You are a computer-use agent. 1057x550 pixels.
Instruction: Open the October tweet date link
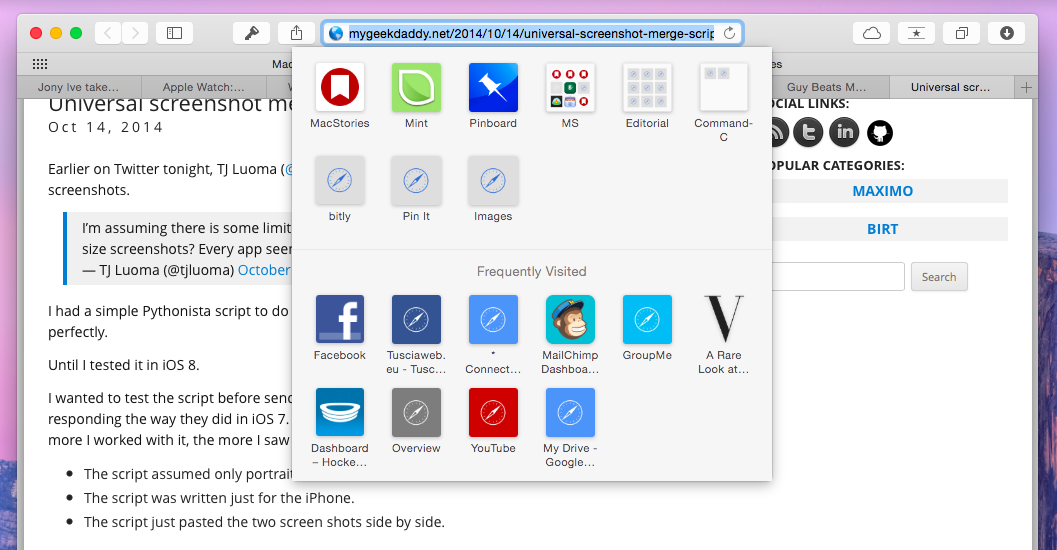[x=264, y=270]
